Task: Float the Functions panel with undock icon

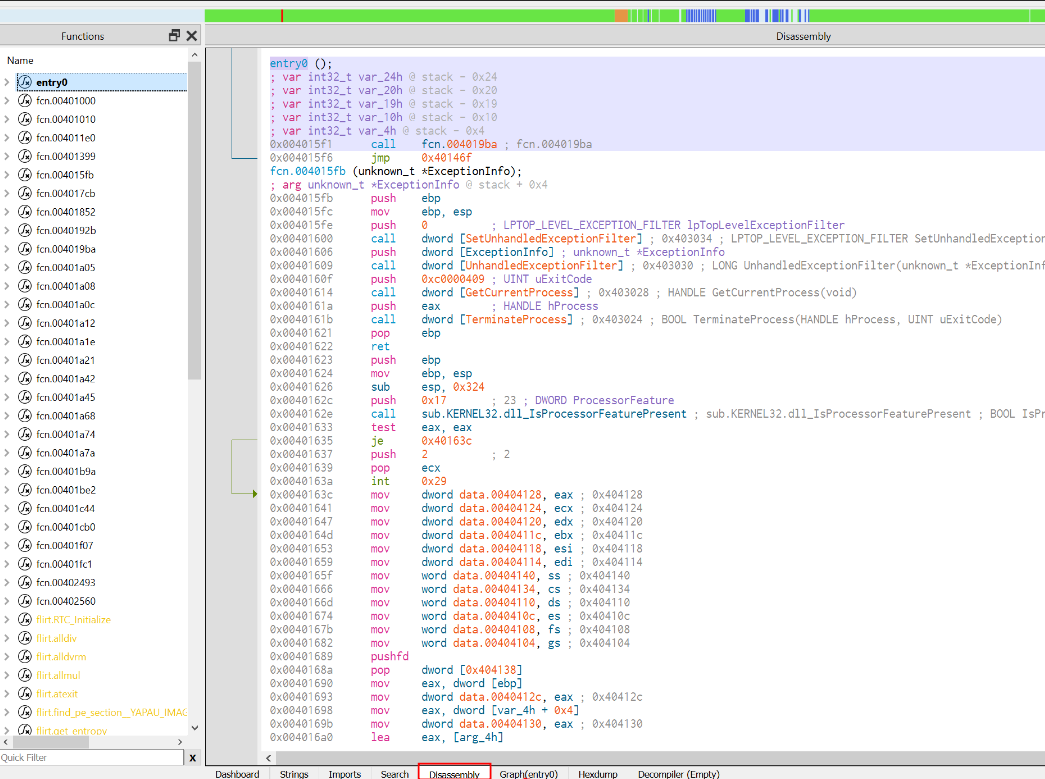Action: pyautogui.click(x=175, y=36)
